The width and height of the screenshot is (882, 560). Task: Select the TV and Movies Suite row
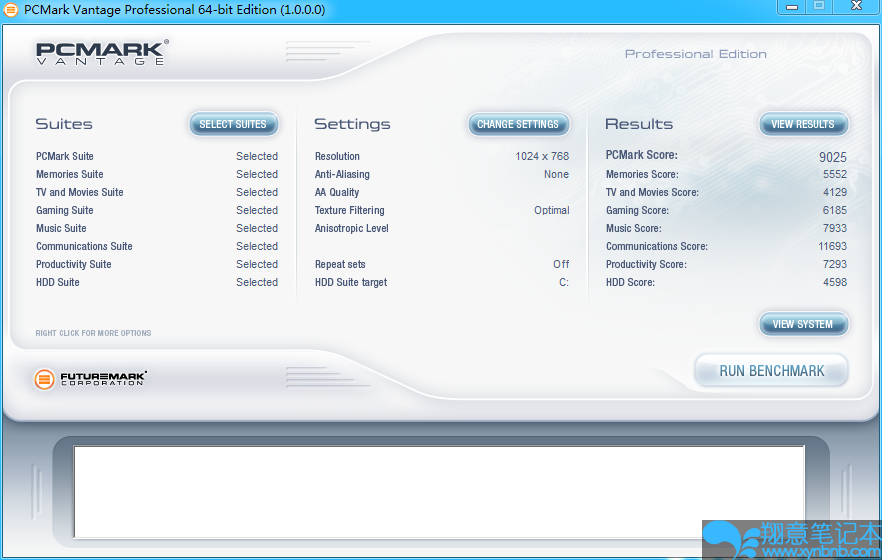(x=157, y=192)
